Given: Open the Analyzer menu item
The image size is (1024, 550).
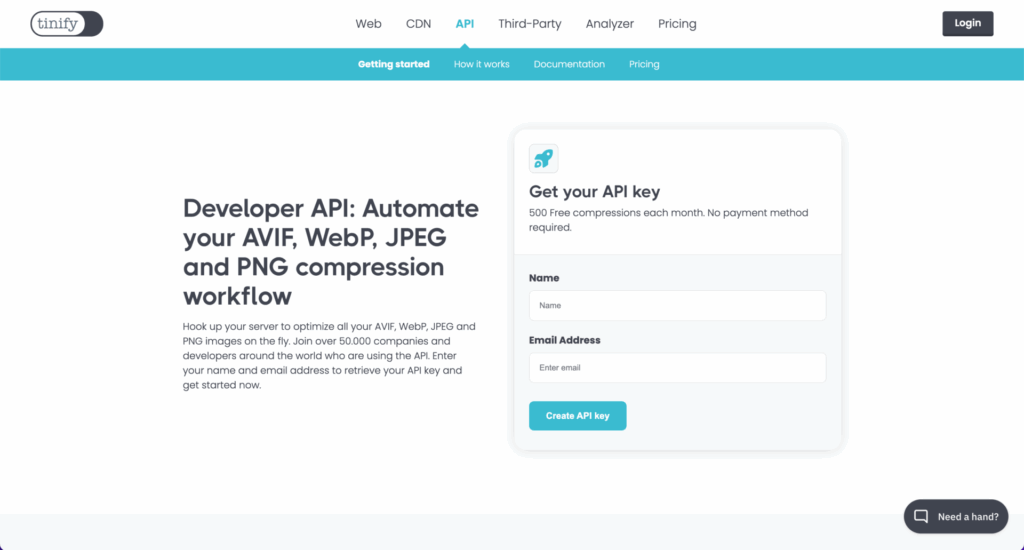Looking at the screenshot, I should [x=609, y=24].
